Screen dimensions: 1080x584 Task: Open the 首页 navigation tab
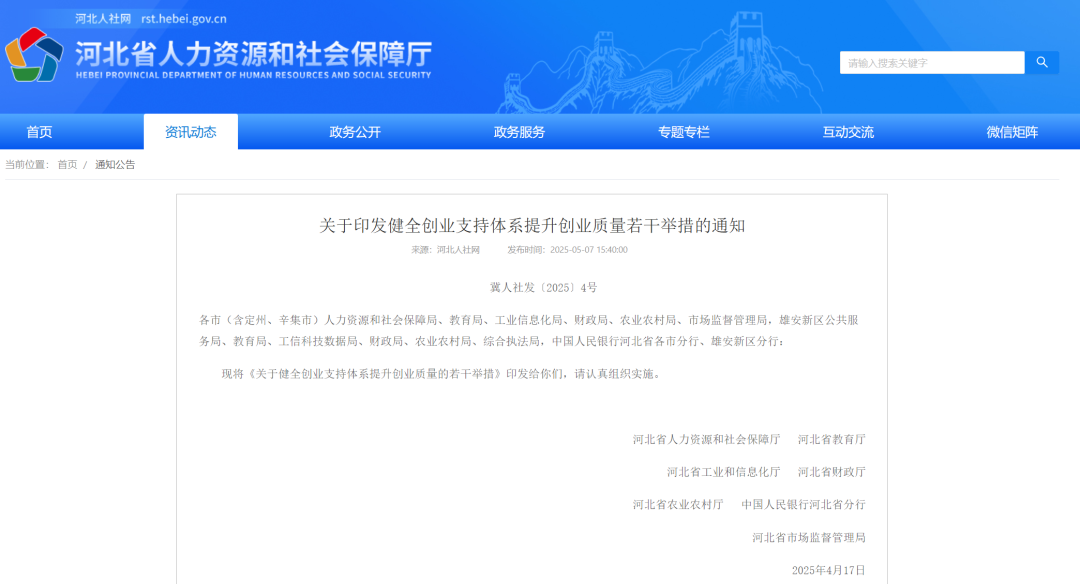click(39, 132)
